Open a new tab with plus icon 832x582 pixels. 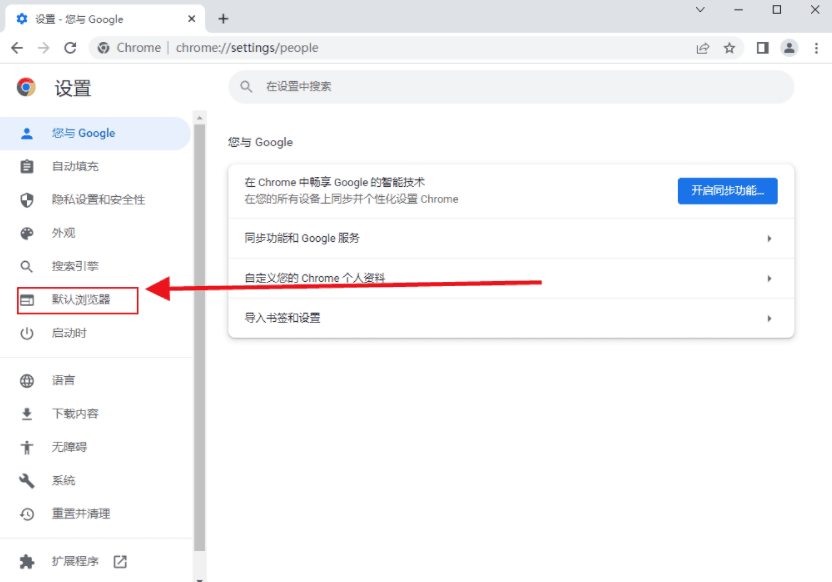coord(223,18)
